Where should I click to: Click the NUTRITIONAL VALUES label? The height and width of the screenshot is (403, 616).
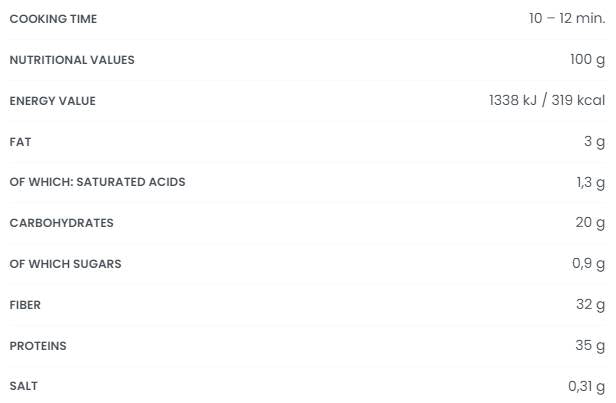coord(72,60)
